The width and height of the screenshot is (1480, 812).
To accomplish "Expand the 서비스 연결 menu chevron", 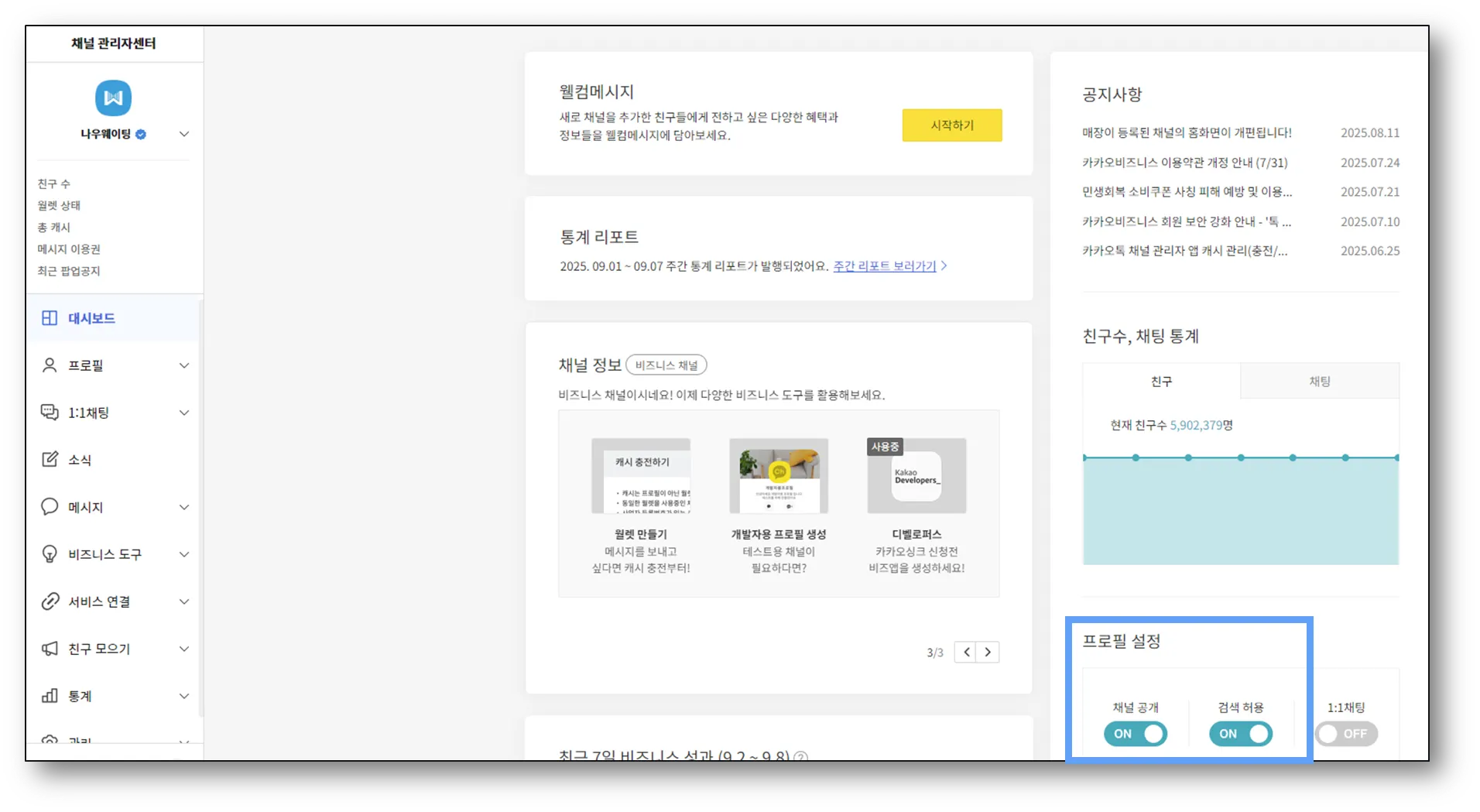I will [x=184, y=601].
